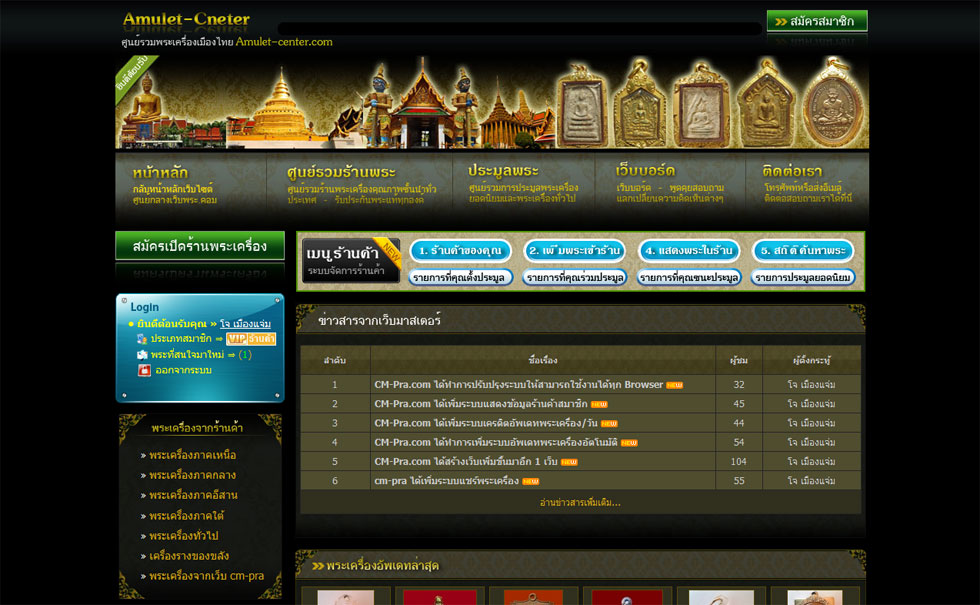Open the หน้าหลัก home menu
The width and height of the screenshot is (980, 605).
pos(160,172)
